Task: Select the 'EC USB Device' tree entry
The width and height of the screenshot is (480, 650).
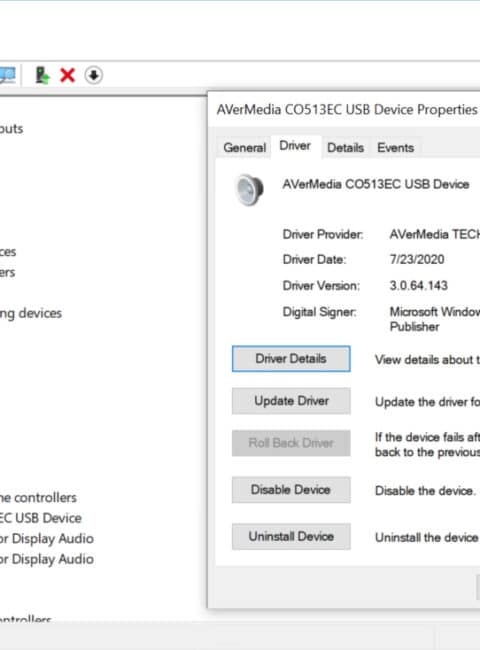Action: pos(41,518)
